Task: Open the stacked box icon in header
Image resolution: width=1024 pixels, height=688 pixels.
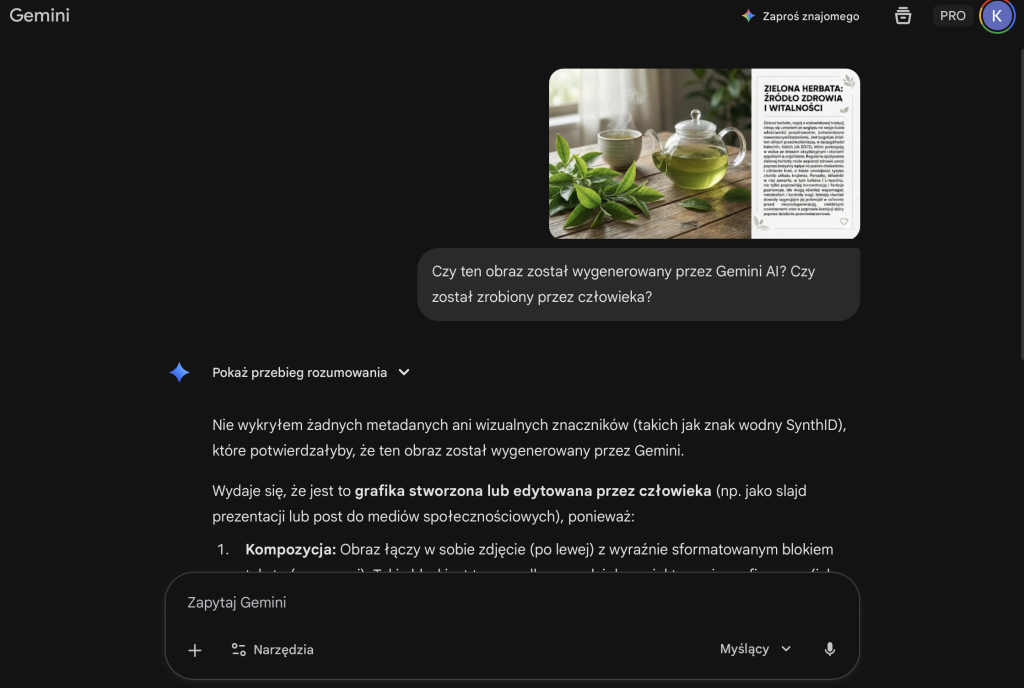Action: (x=903, y=16)
